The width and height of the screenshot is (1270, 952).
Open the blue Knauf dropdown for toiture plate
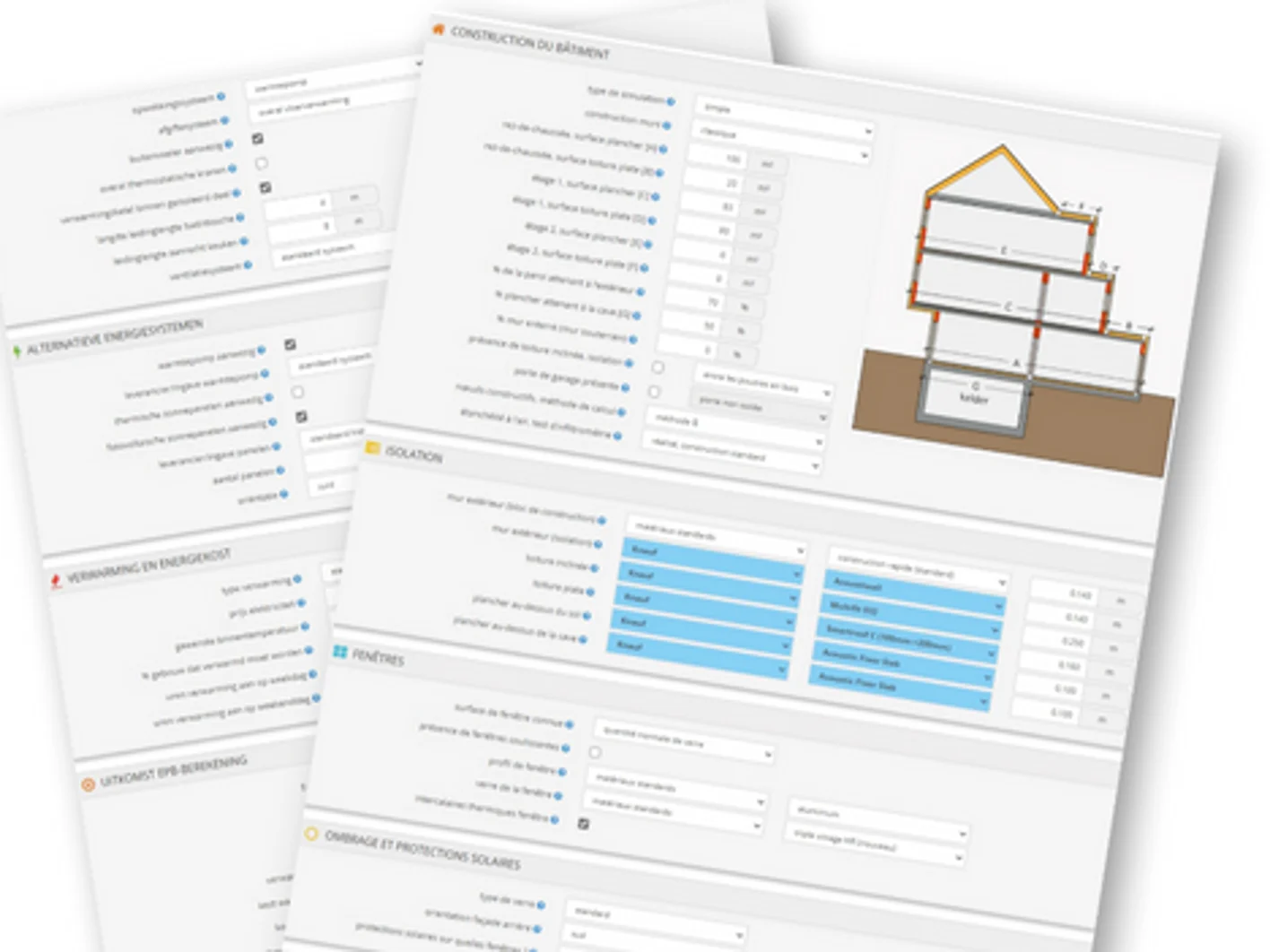coord(704,610)
